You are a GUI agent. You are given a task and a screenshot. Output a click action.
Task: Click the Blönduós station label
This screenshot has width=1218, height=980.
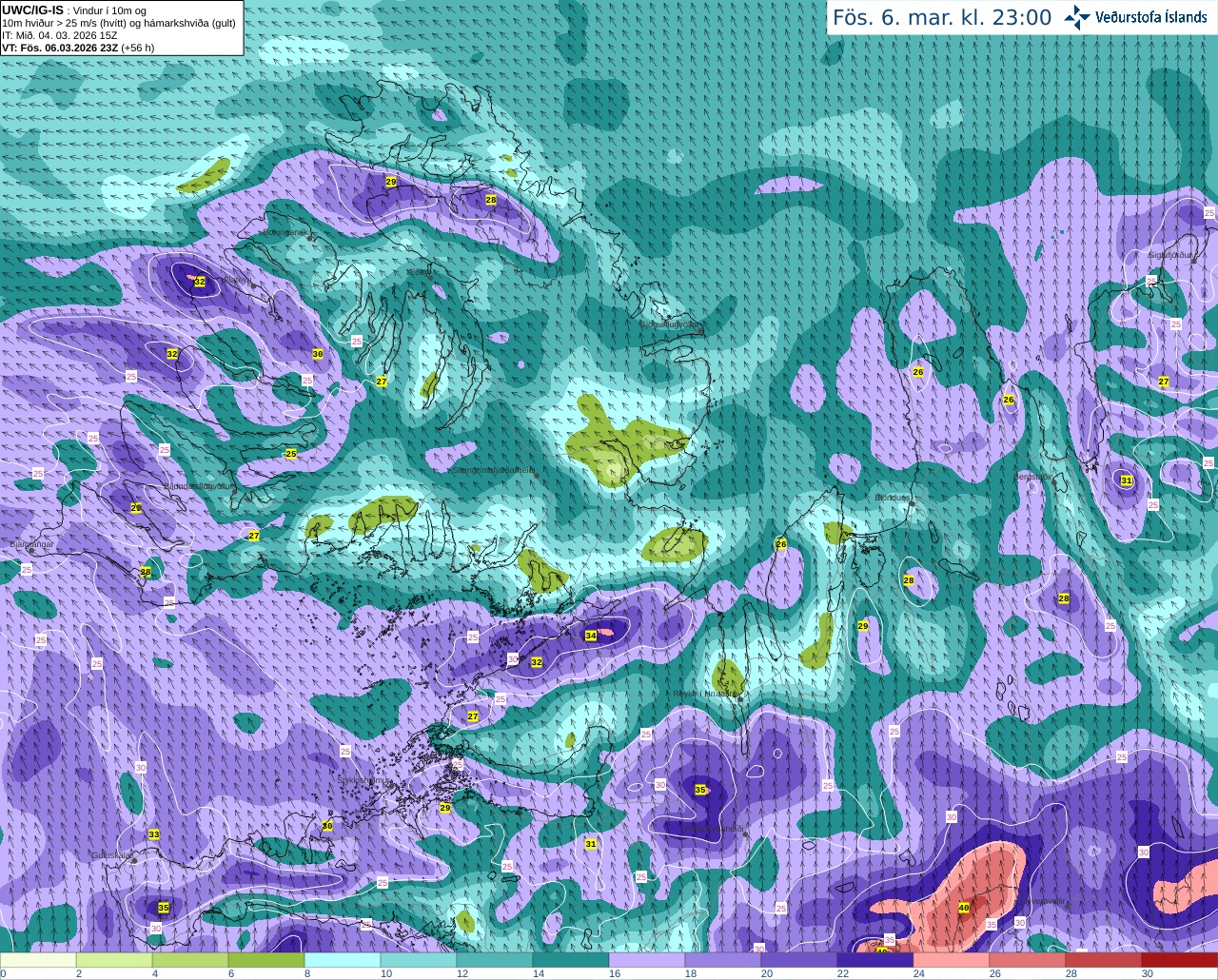[x=892, y=498]
